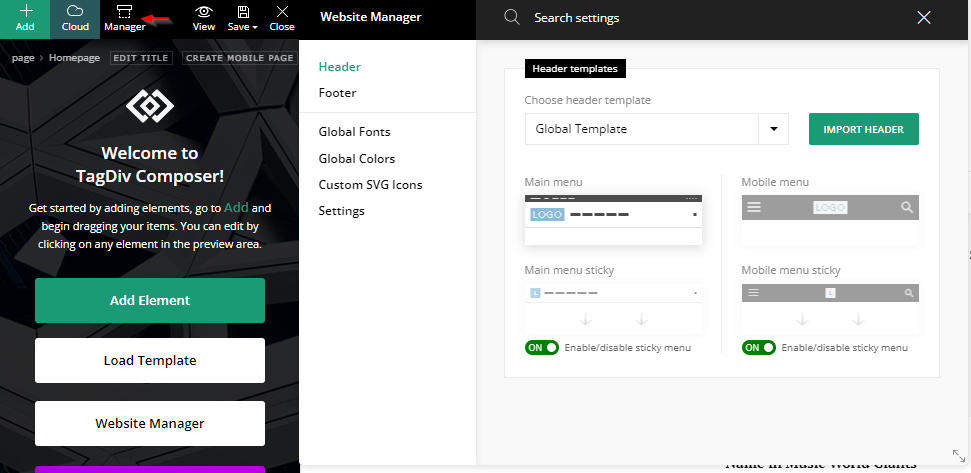Click the Load Template button

coord(150,360)
